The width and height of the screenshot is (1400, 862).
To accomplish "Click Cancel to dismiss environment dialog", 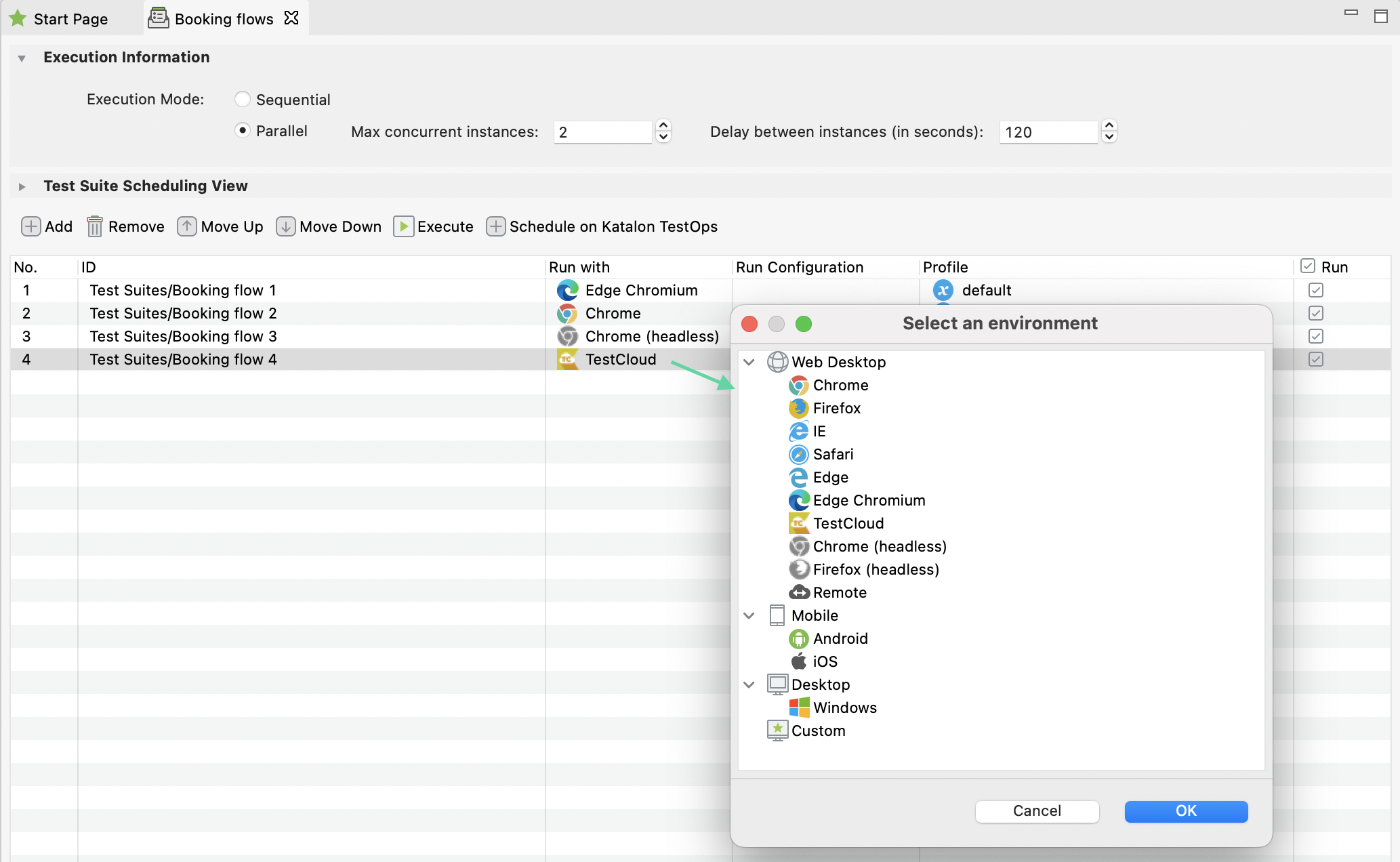I will click(x=1037, y=811).
